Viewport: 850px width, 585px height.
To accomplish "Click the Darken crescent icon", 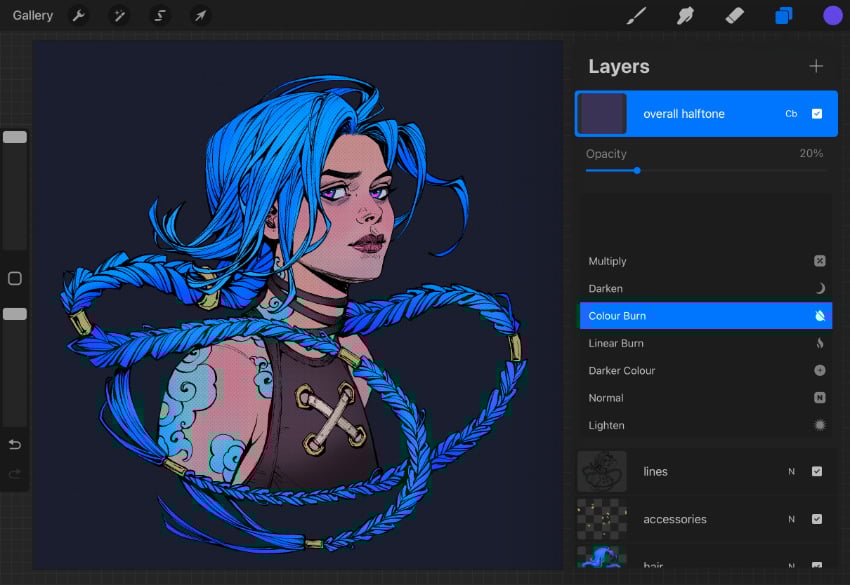I will pyautogui.click(x=820, y=288).
